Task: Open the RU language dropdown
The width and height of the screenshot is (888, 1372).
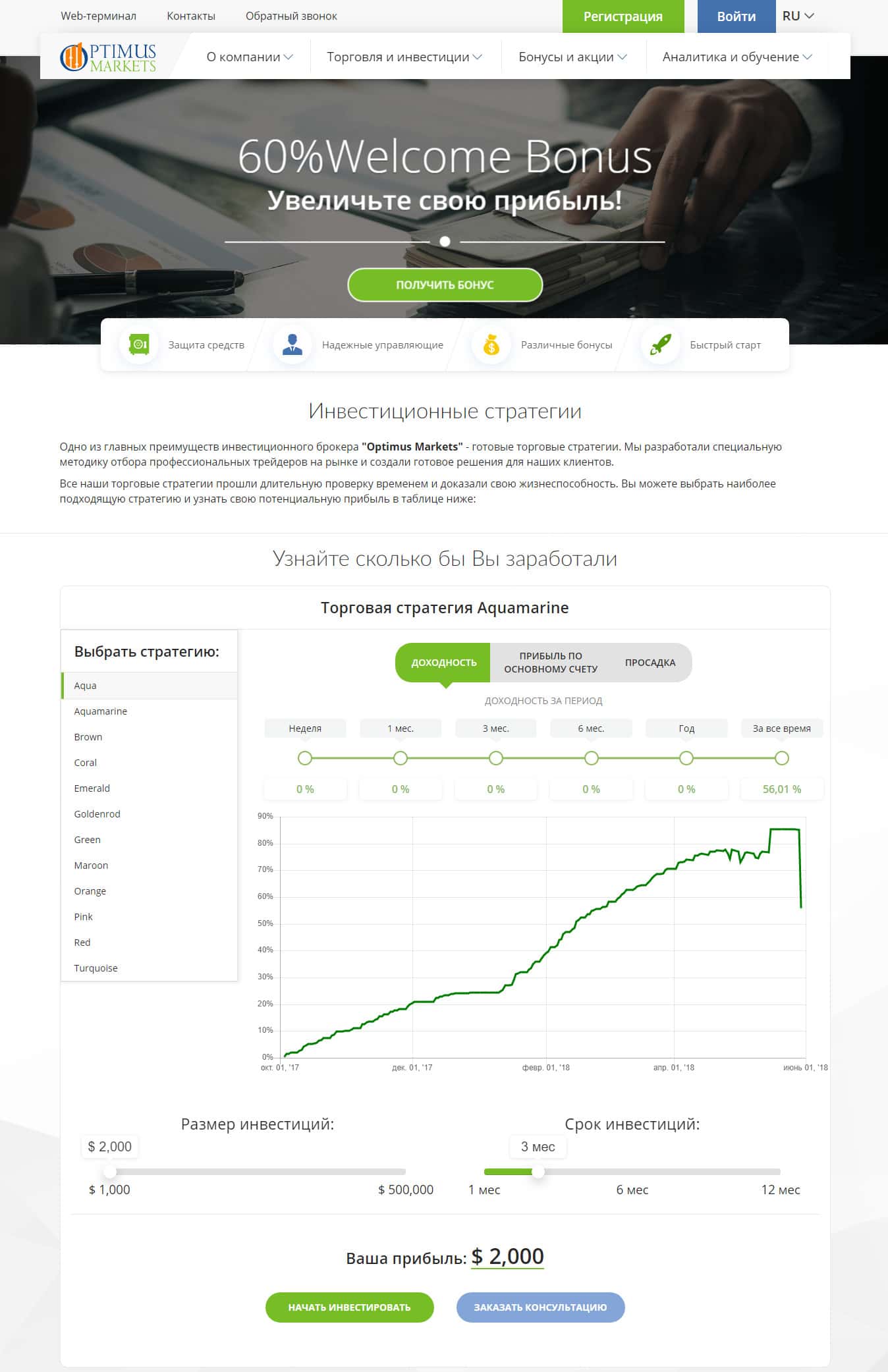Action: (798, 16)
